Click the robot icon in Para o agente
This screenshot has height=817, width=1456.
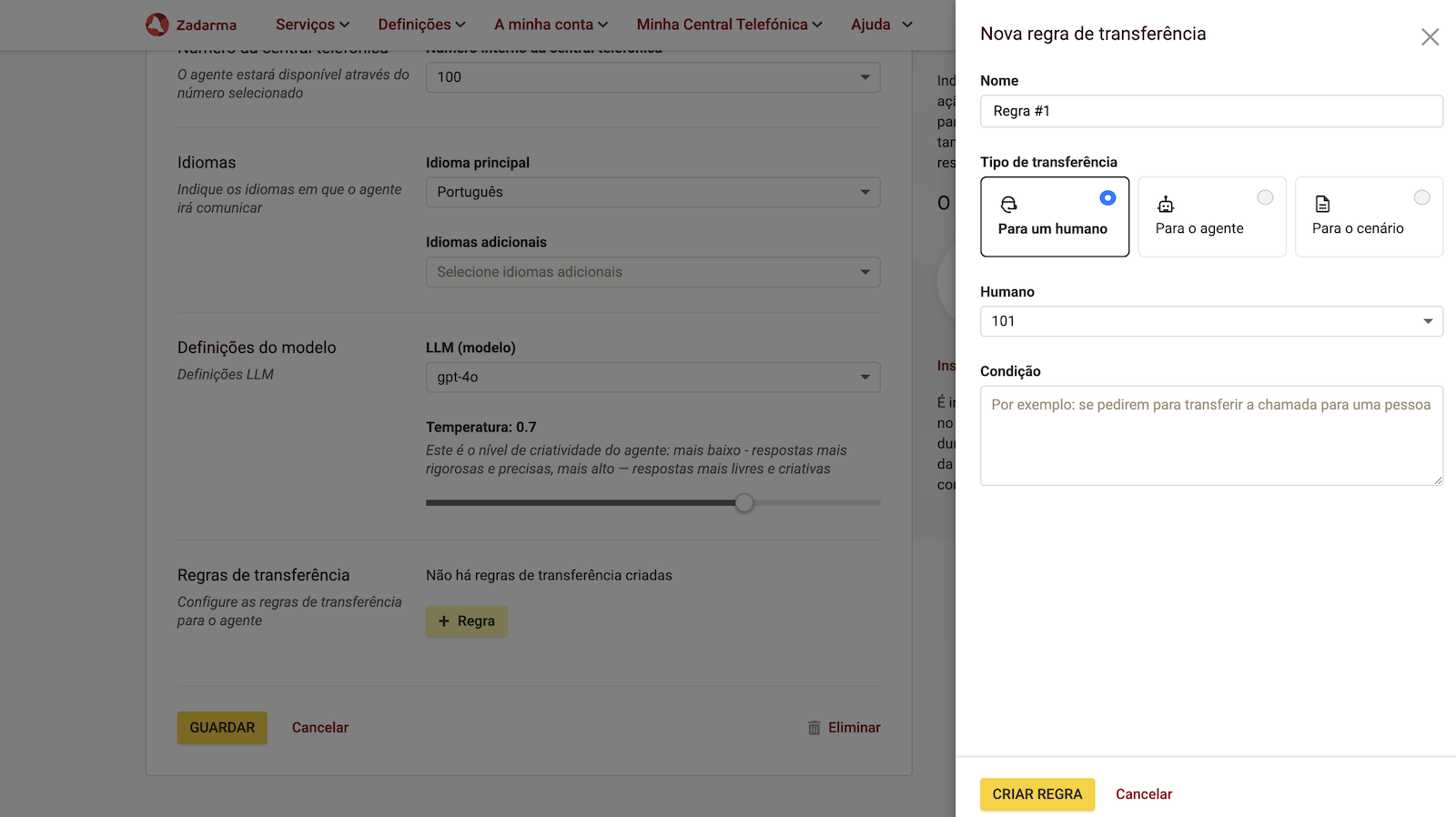pyautogui.click(x=1166, y=205)
